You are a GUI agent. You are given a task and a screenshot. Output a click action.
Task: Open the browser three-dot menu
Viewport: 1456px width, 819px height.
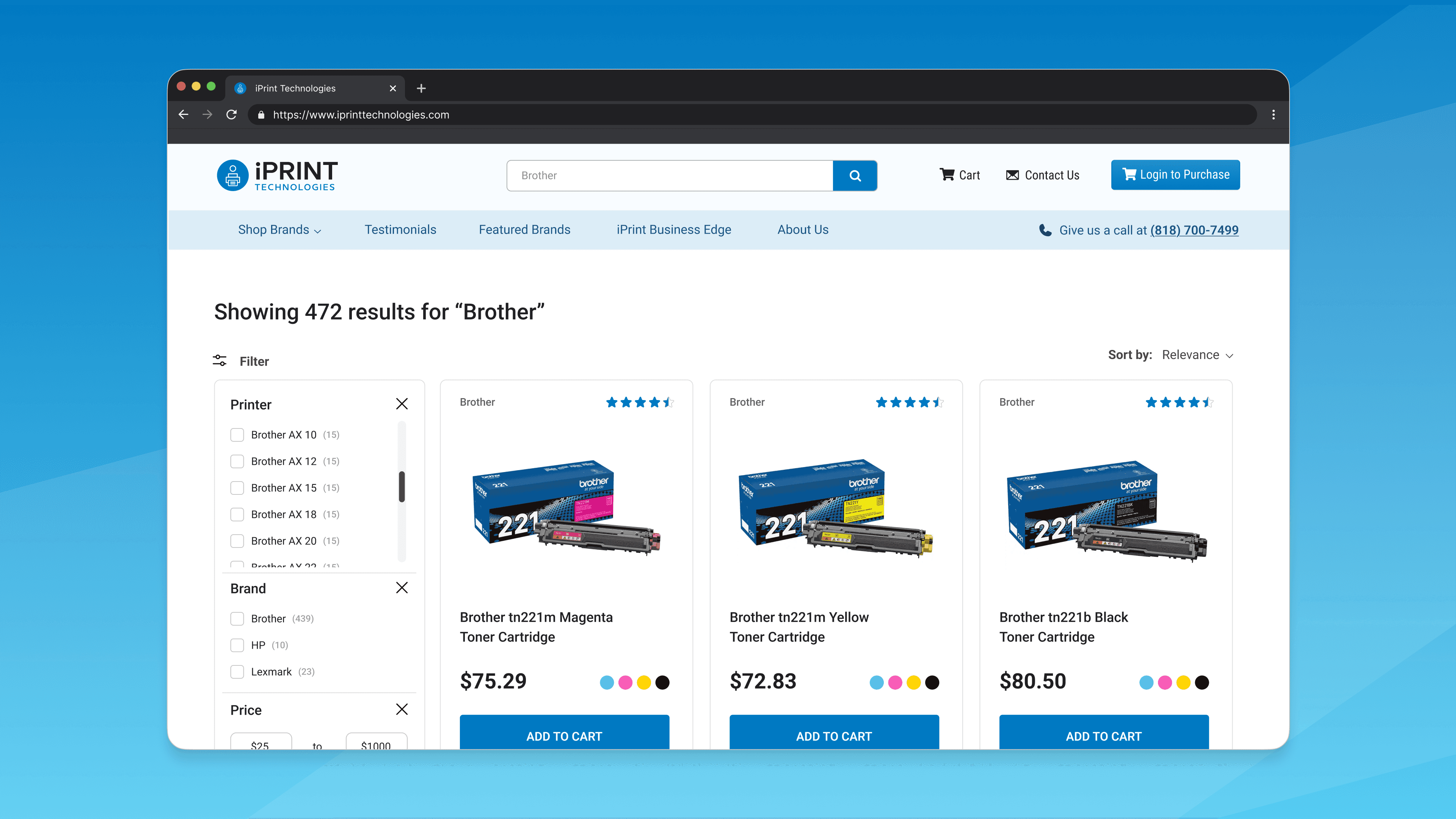[1273, 115]
